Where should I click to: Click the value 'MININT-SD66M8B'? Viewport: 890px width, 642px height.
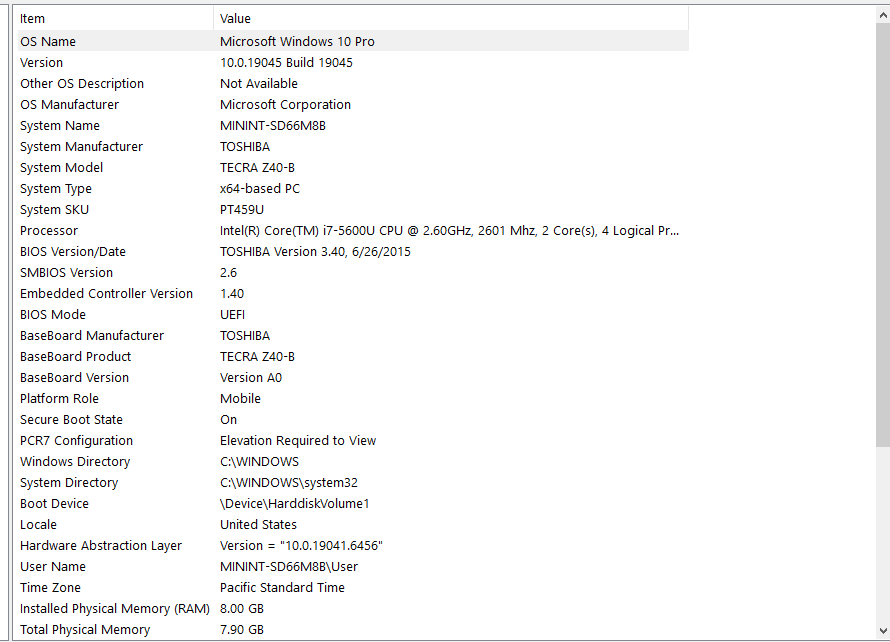click(272, 125)
